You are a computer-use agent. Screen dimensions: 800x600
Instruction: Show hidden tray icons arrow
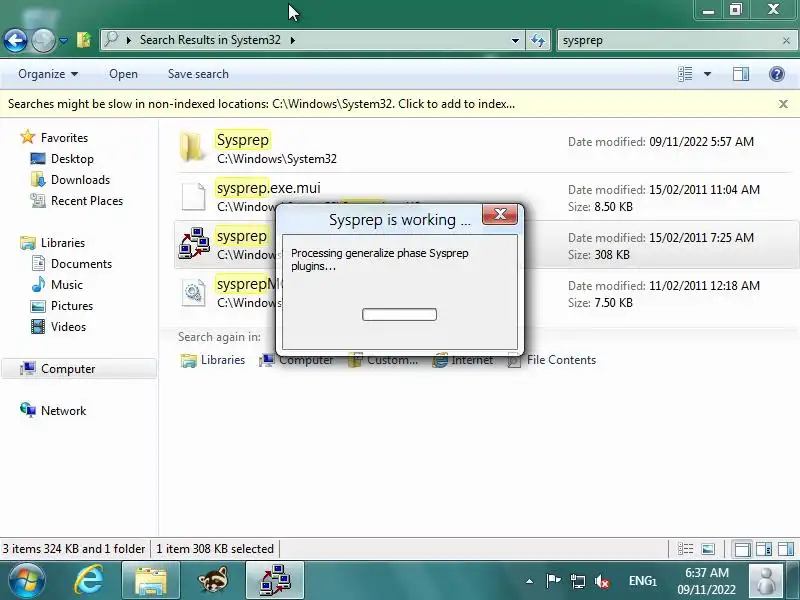click(x=530, y=581)
